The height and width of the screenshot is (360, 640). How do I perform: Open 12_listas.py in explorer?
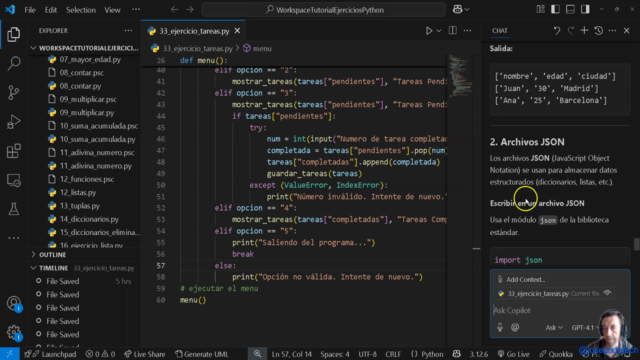coord(78,193)
